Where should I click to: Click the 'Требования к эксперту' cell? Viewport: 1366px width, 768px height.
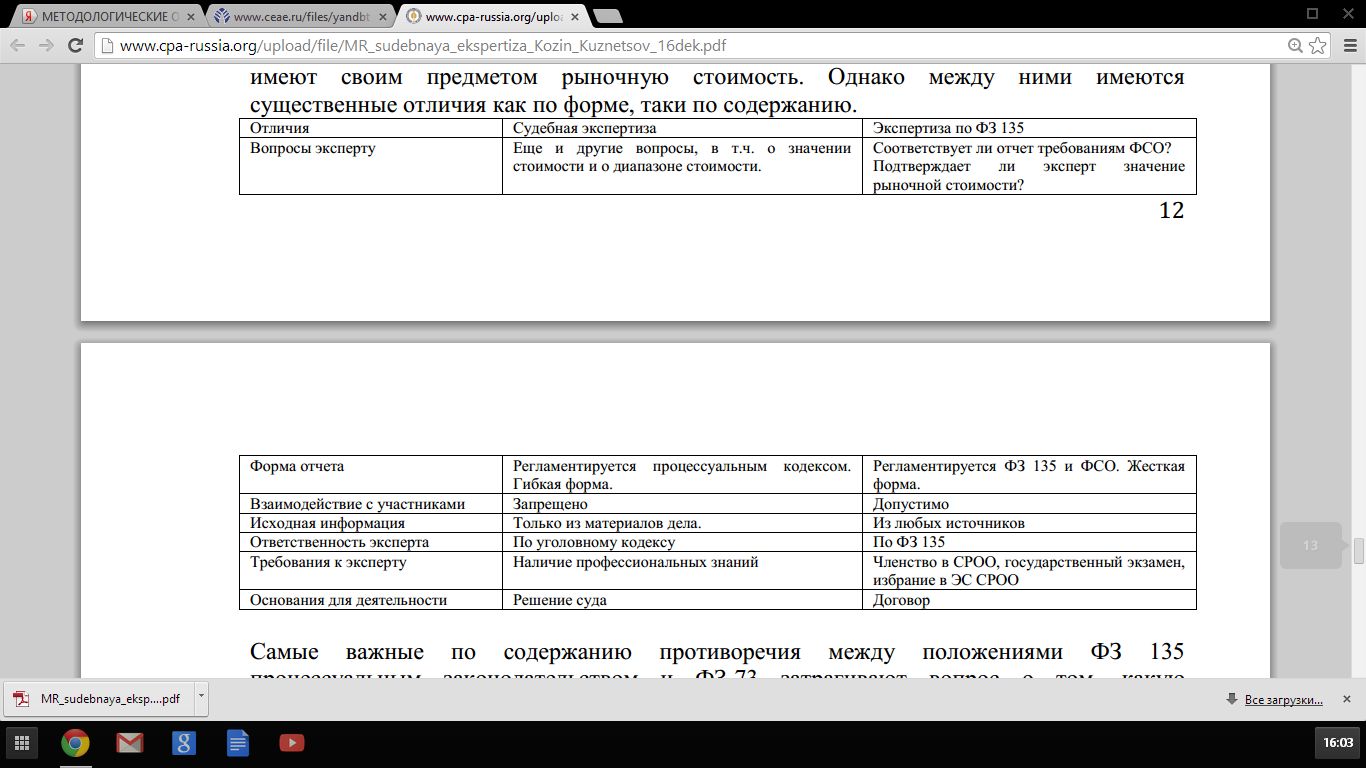pos(370,571)
